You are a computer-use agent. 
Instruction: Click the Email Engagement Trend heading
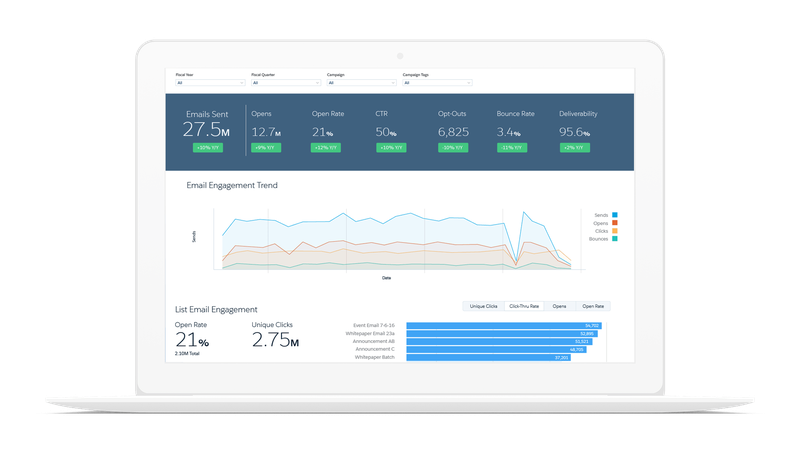(232, 185)
